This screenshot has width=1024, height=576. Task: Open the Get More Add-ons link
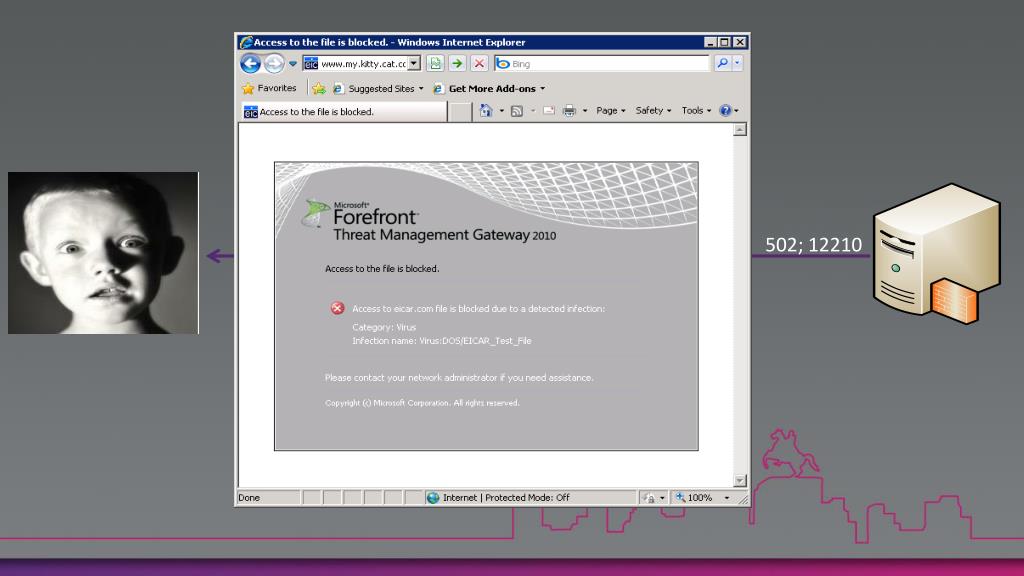[x=489, y=88]
